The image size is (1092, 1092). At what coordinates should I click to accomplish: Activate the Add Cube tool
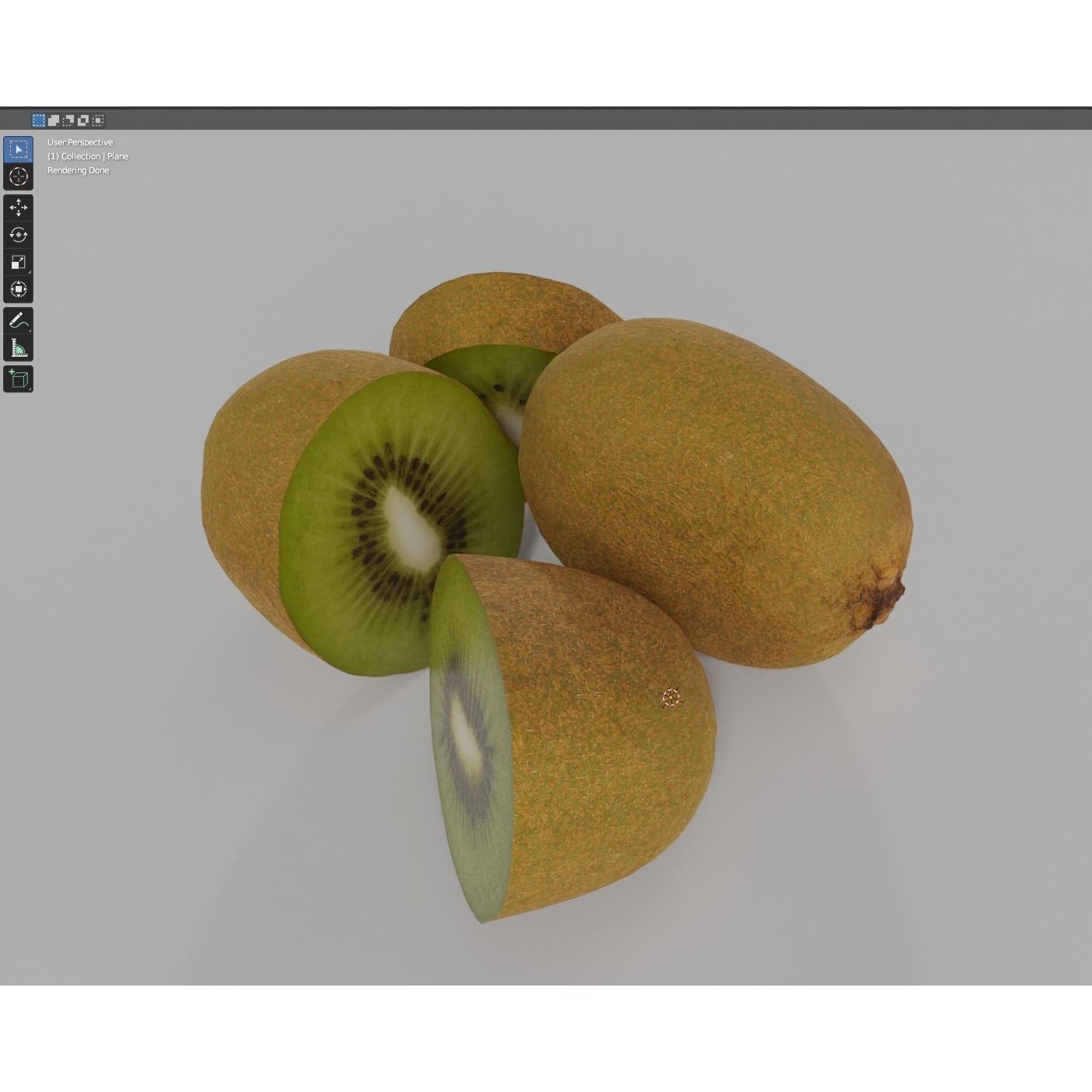coord(19,379)
